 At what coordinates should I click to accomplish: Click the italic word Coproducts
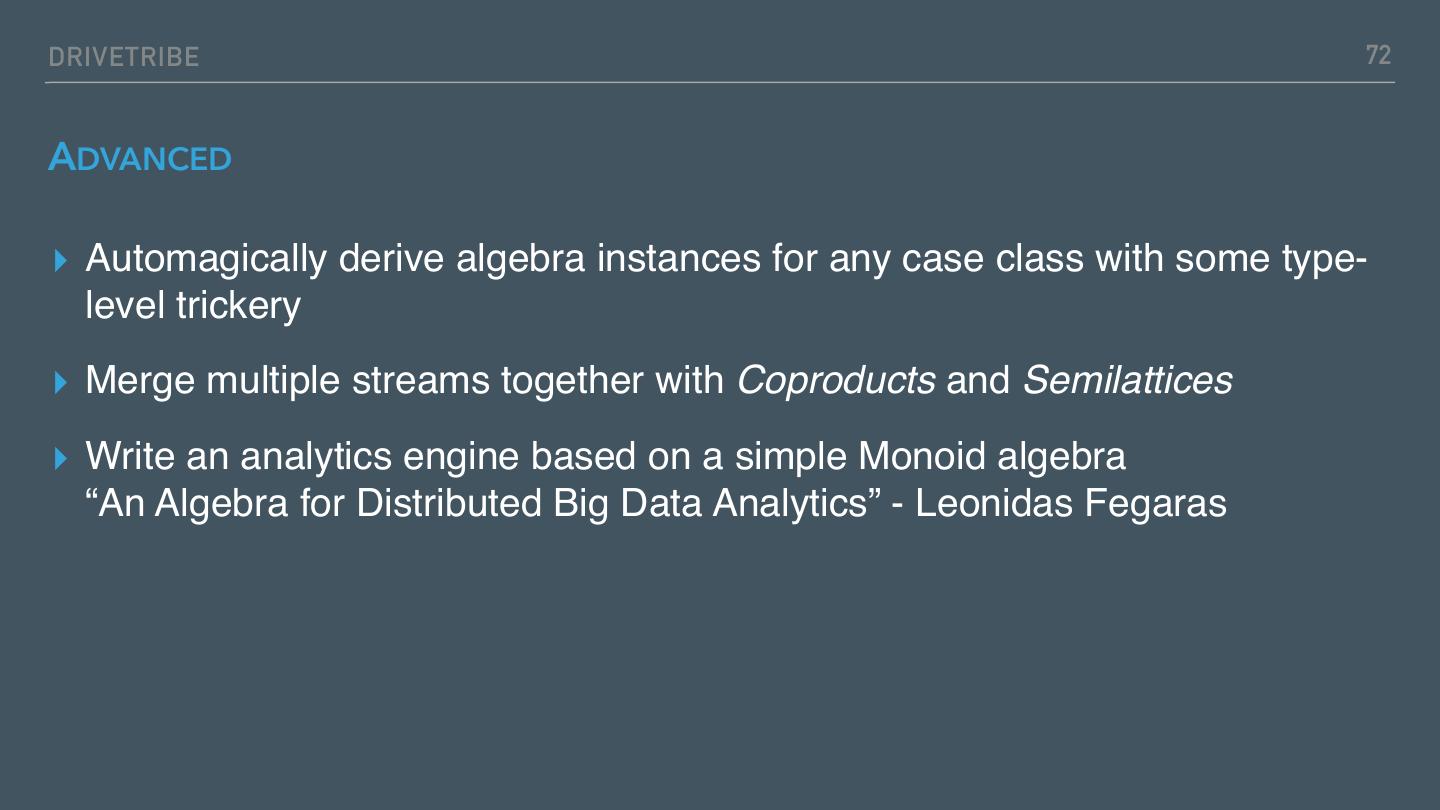835,381
